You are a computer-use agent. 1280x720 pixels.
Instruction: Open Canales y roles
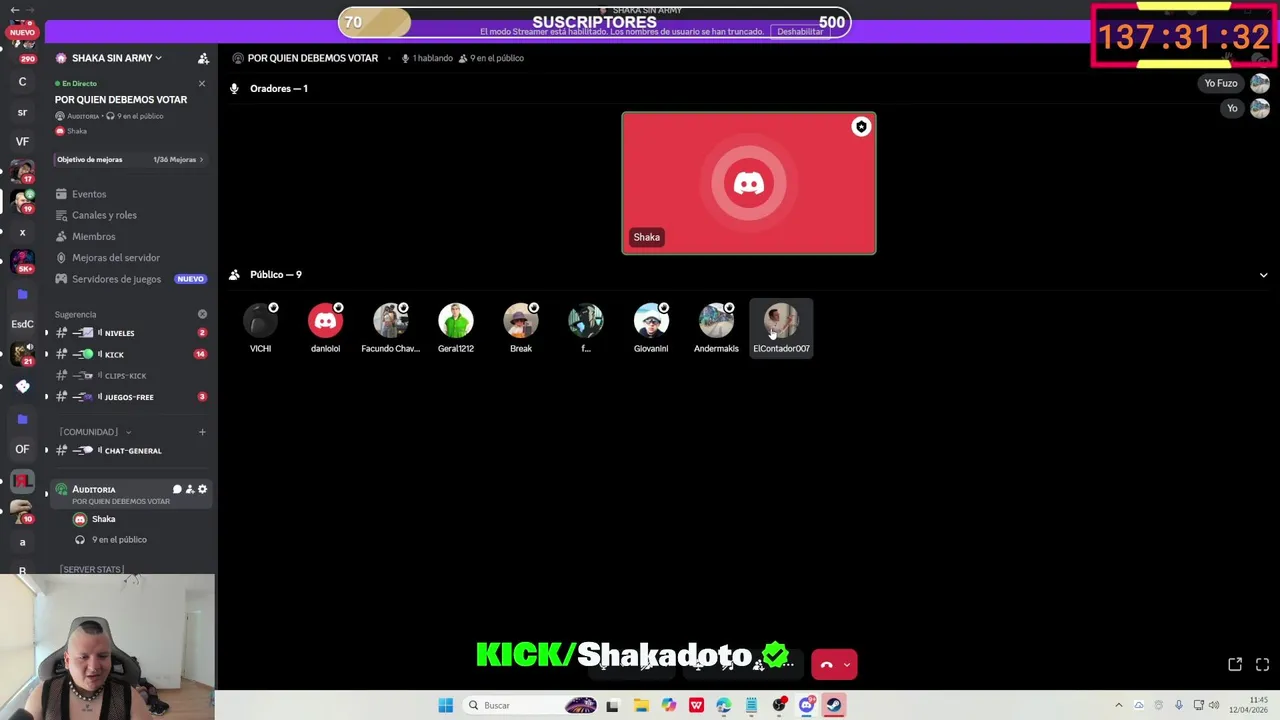(104, 215)
